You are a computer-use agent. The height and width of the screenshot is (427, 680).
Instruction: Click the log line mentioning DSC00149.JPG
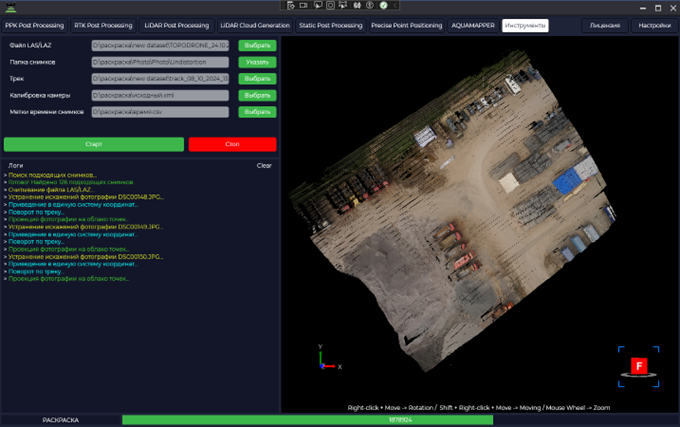pos(85,227)
